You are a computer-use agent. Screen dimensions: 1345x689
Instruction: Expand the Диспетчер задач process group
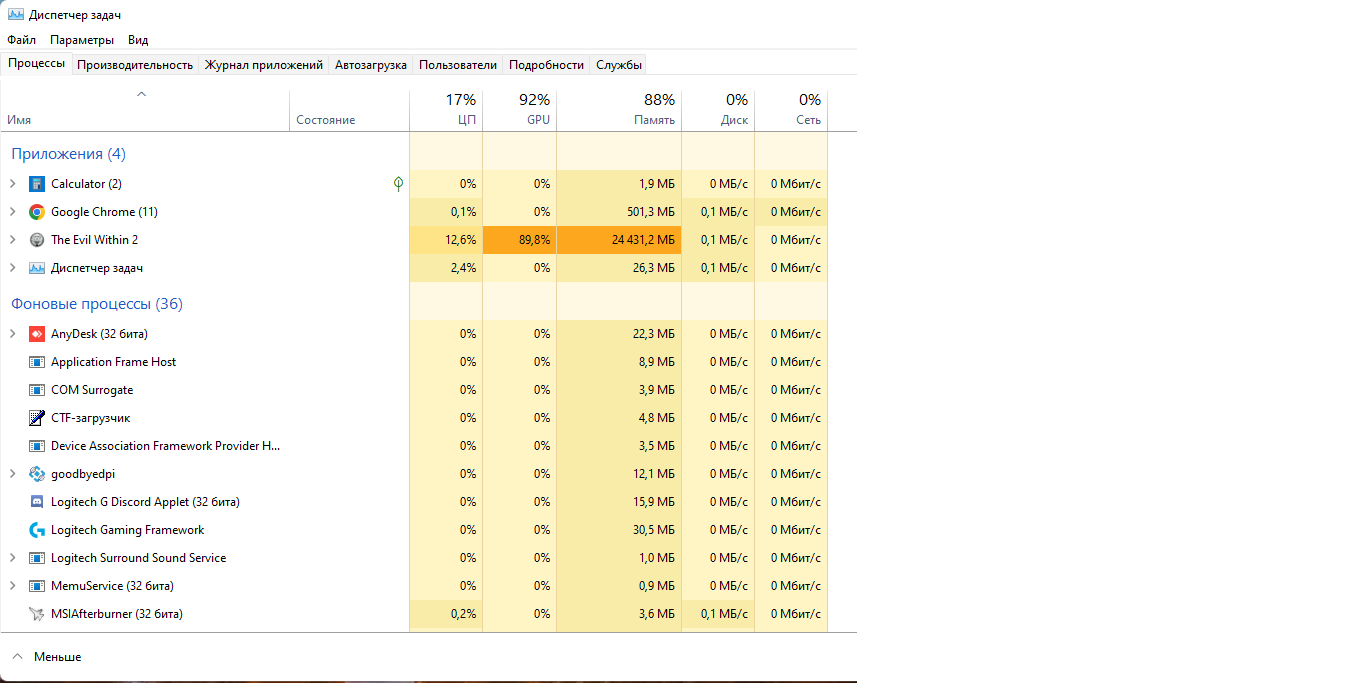click(x=12, y=268)
